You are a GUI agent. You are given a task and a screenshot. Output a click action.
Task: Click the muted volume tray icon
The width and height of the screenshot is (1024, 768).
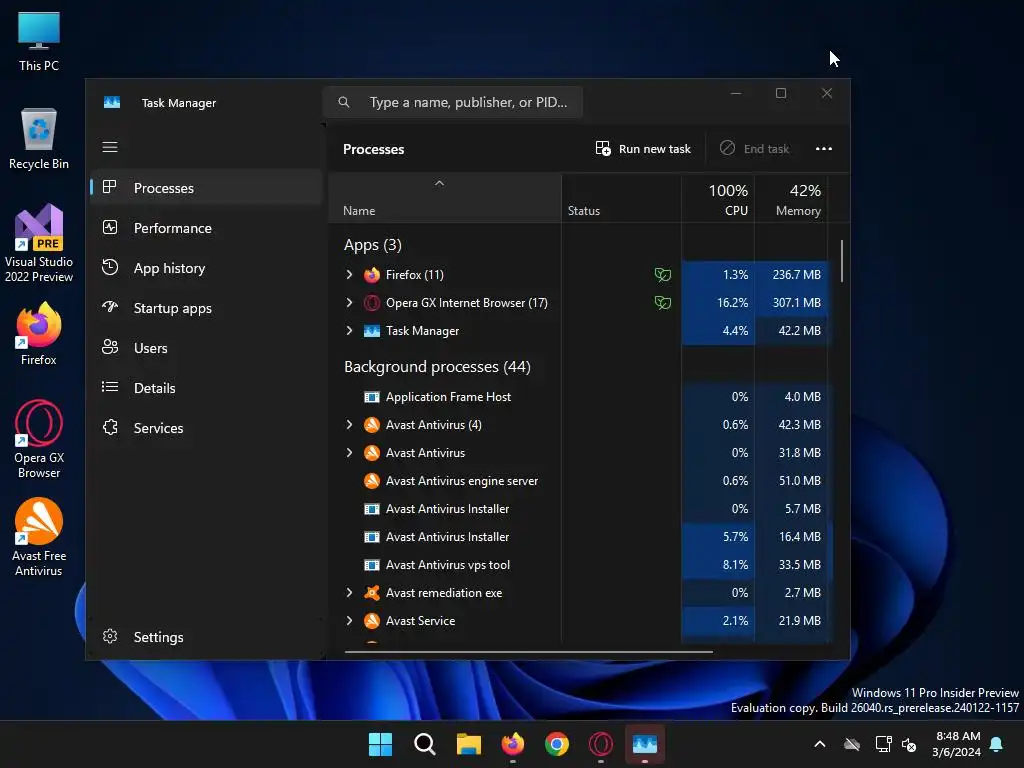point(908,744)
